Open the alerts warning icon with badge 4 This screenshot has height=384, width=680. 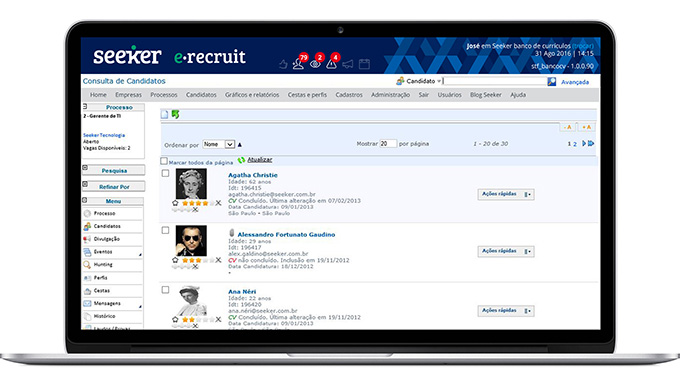pyautogui.click(x=331, y=64)
